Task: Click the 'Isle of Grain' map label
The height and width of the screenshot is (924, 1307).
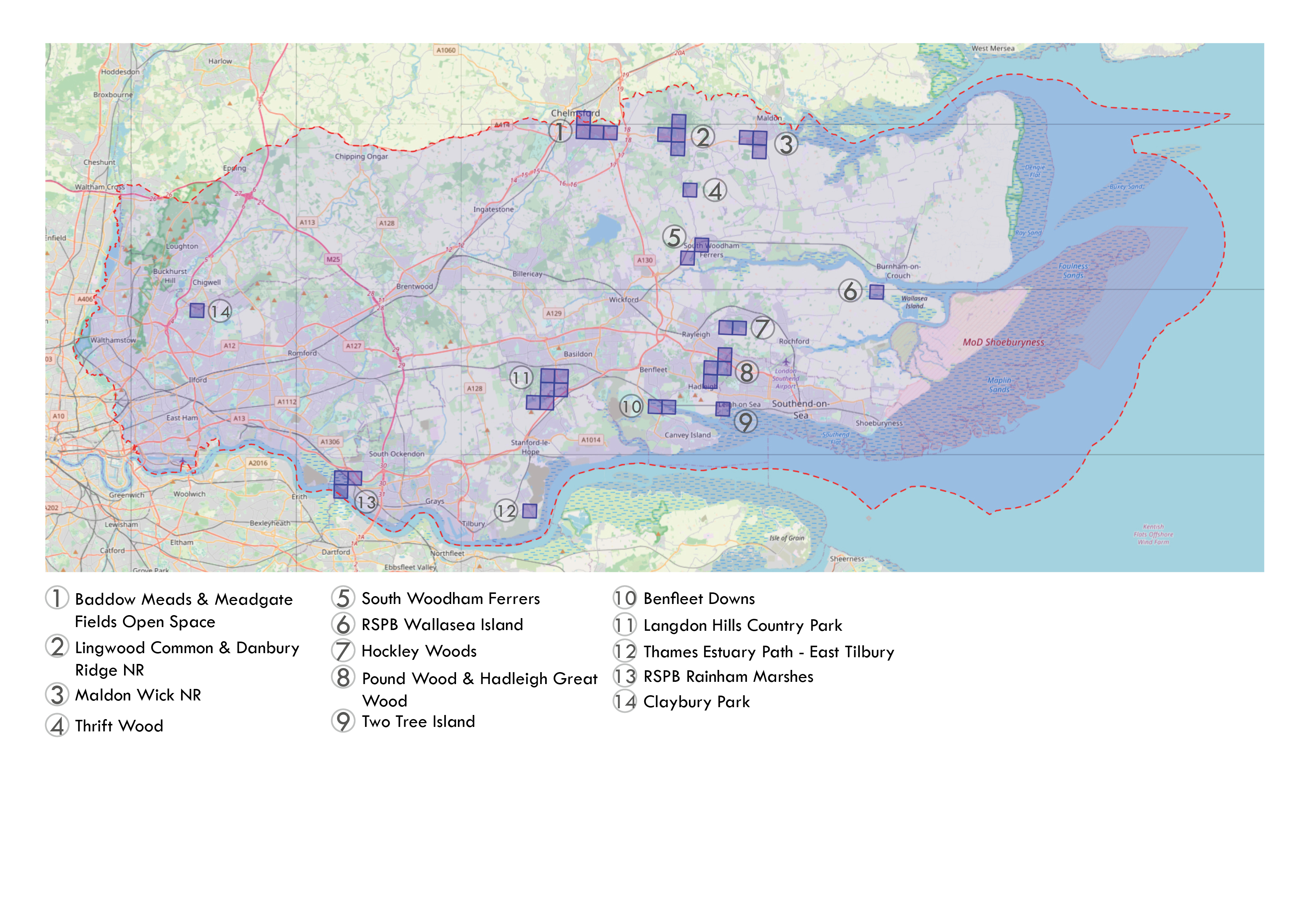Action: point(787,538)
